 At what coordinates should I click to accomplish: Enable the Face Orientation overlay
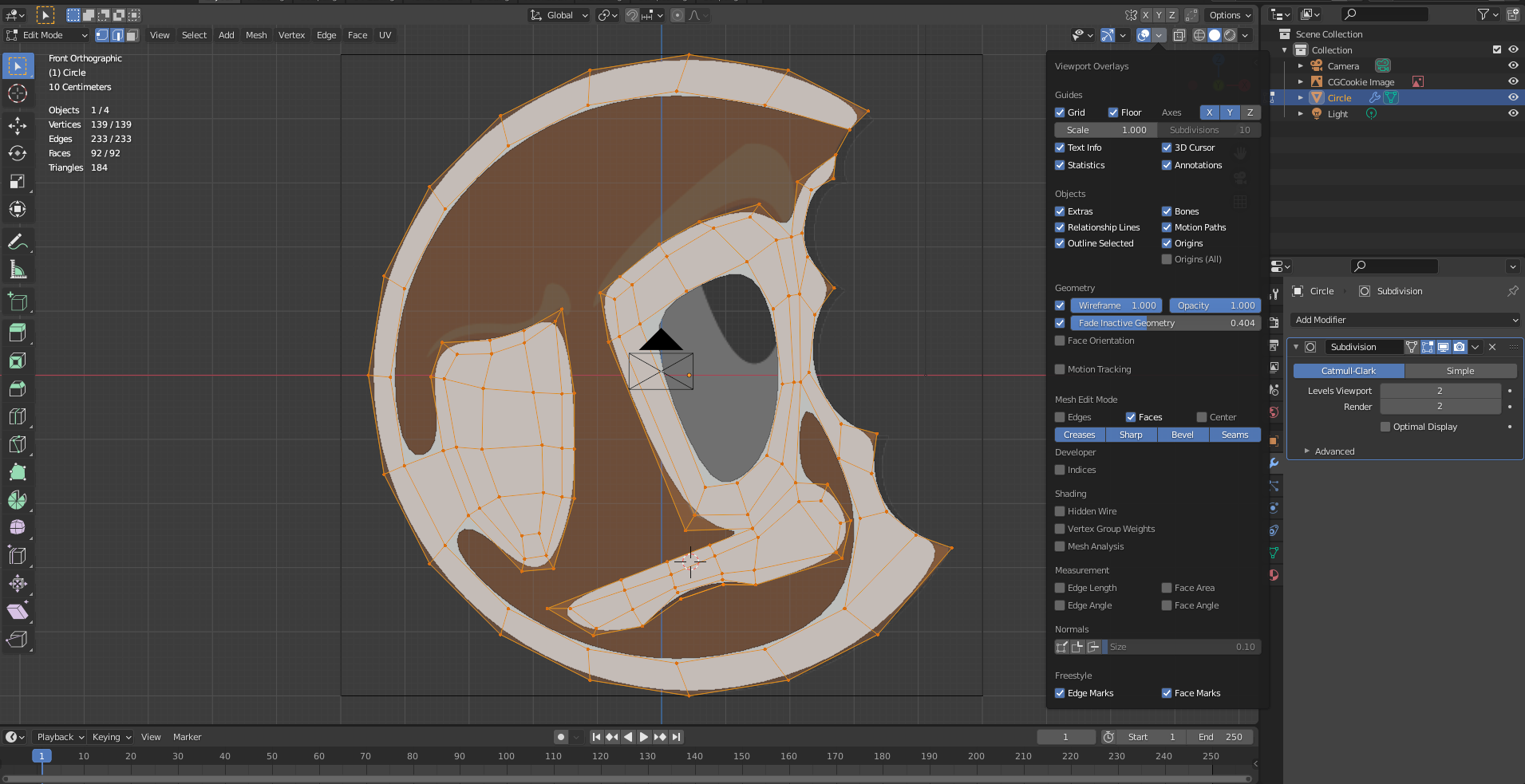coord(1061,341)
